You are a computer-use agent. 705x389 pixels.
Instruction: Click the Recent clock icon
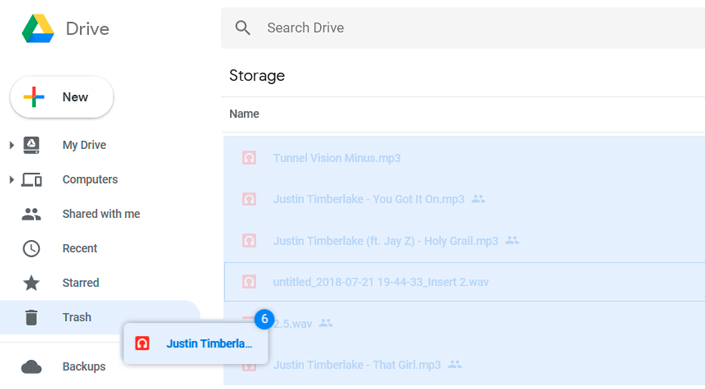tap(31, 249)
